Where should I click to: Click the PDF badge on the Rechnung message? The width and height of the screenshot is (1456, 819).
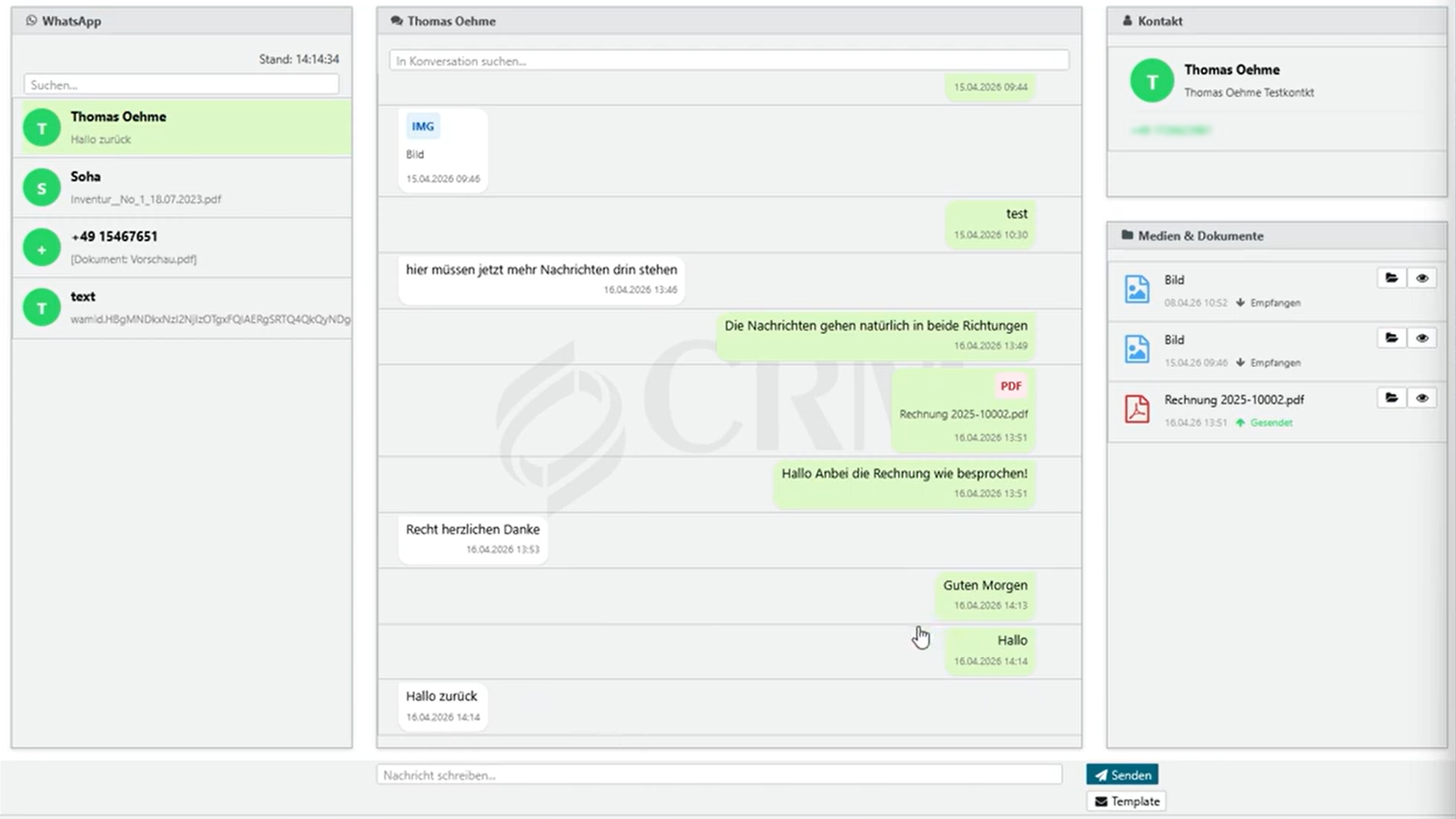pyautogui.click(x=1011, y=386)
